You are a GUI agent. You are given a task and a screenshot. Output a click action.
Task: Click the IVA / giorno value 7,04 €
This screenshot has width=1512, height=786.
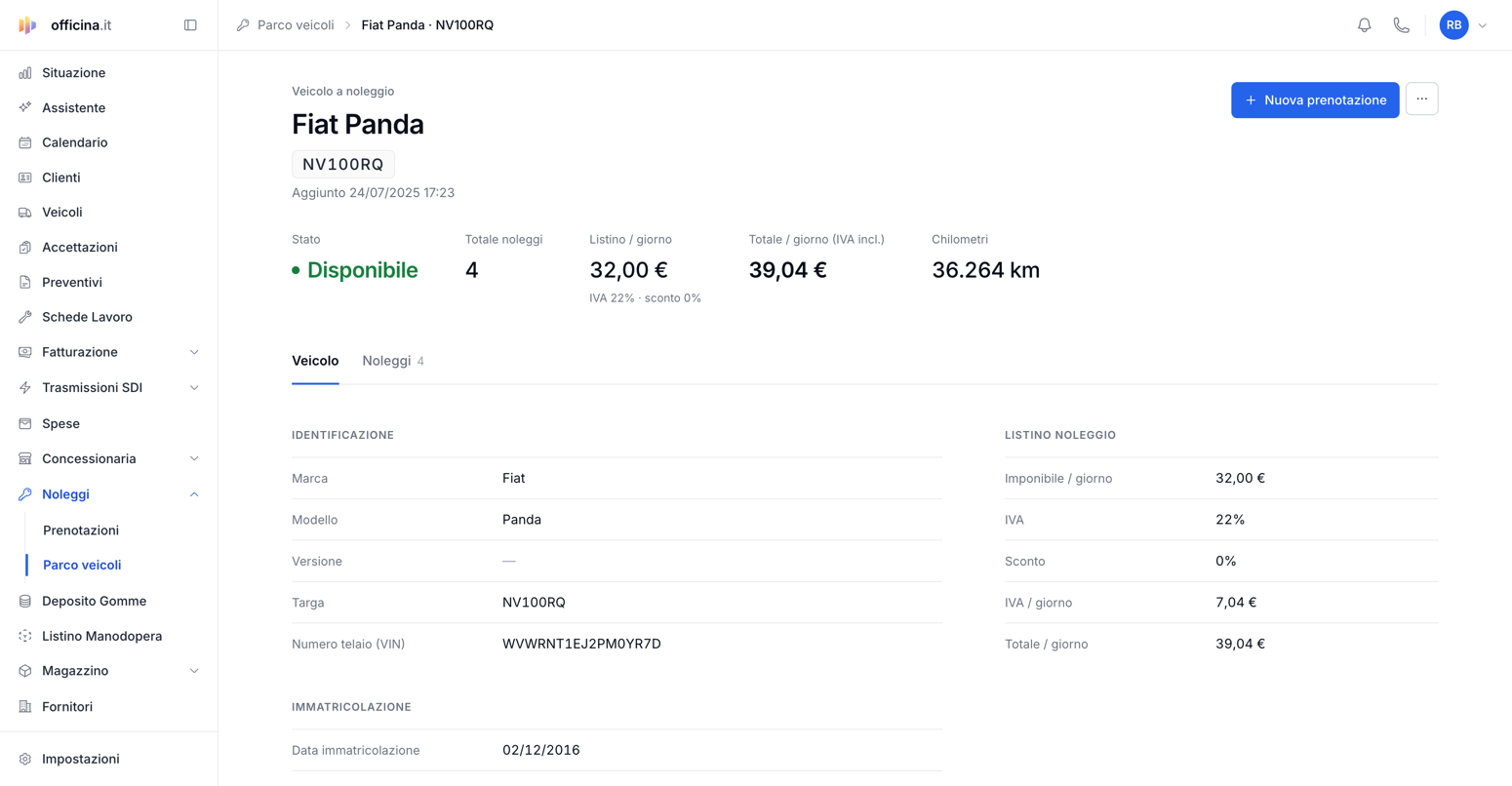pos(1236,603)
